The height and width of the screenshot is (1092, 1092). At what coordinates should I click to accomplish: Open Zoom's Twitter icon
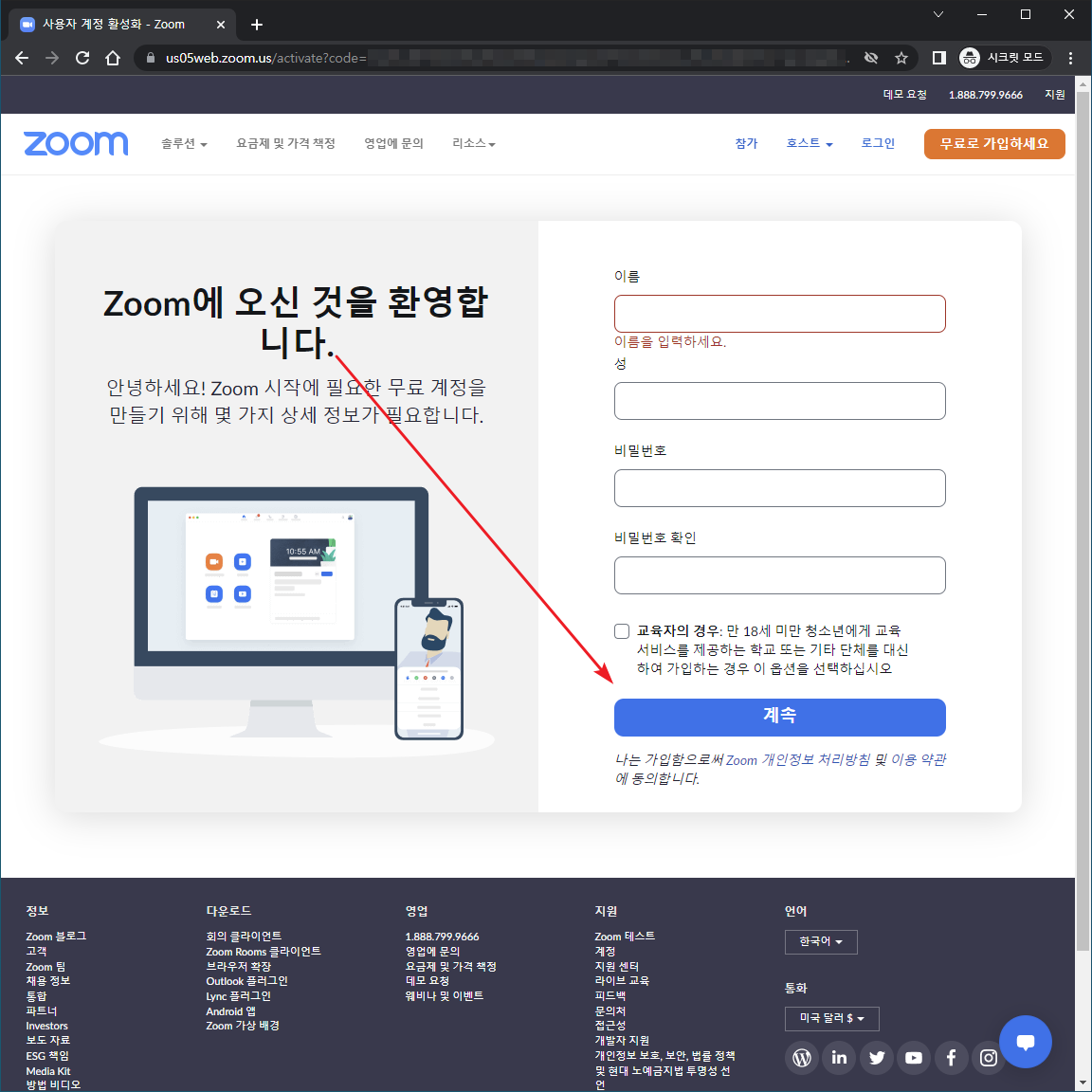tap(877, 1058)
